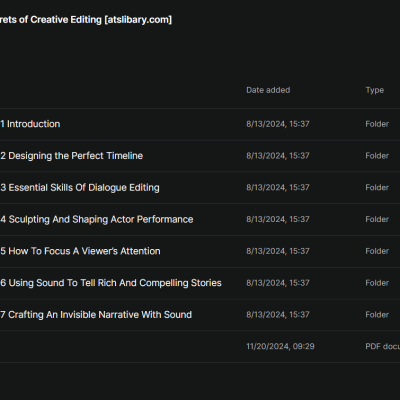Click date cell of 3 Essential Skills row

pyautogui.click(x=278, y=187)
